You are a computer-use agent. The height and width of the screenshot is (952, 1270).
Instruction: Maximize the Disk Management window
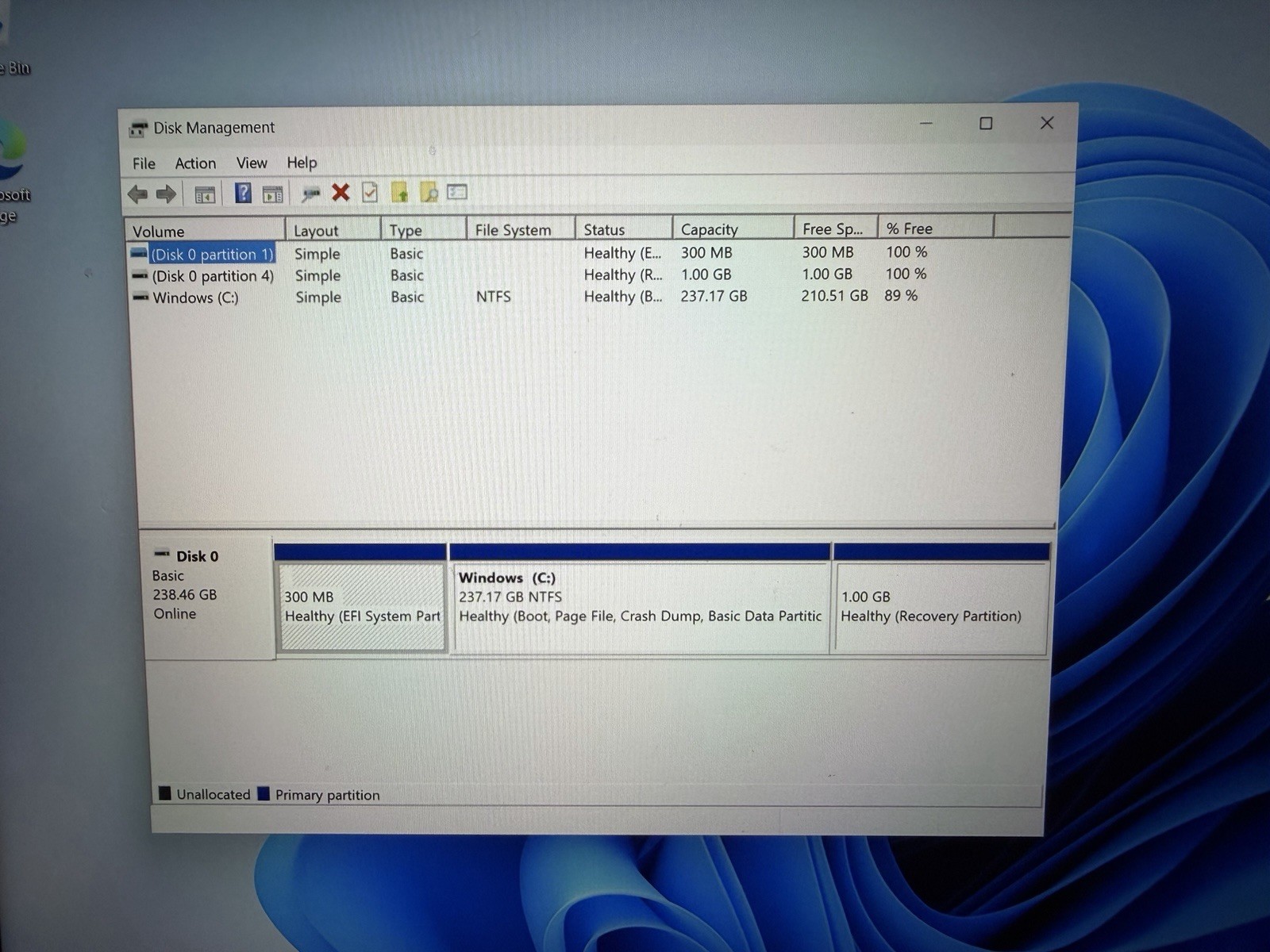(986, 123)
